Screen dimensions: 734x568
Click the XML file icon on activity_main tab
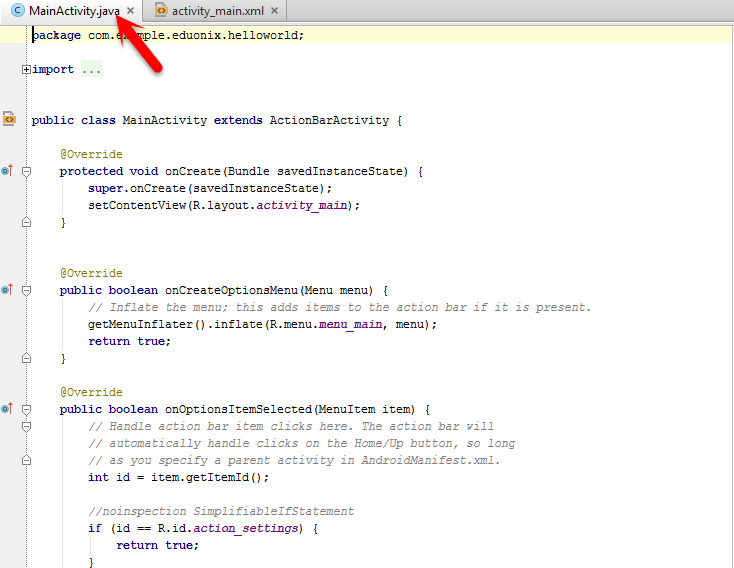(x=161, y=10)
